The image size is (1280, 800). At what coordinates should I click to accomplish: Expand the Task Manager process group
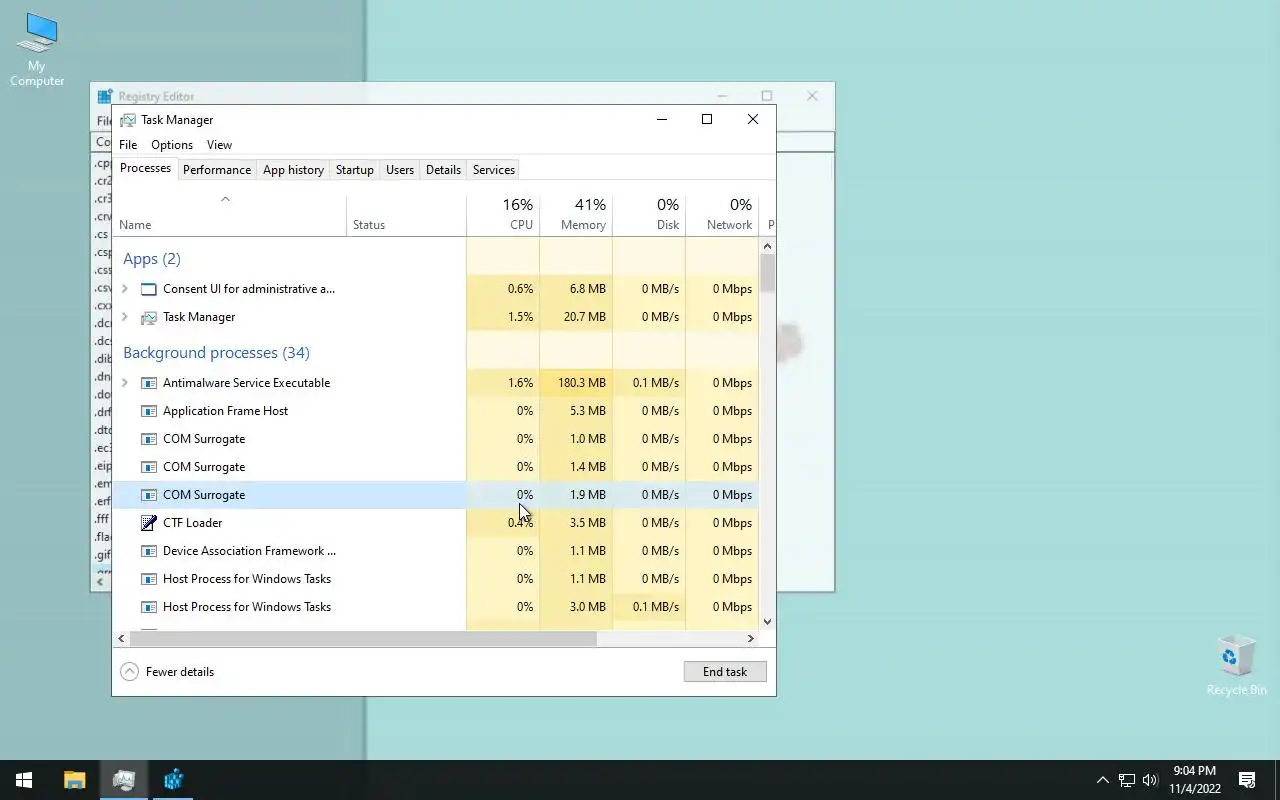click(125, 317)
